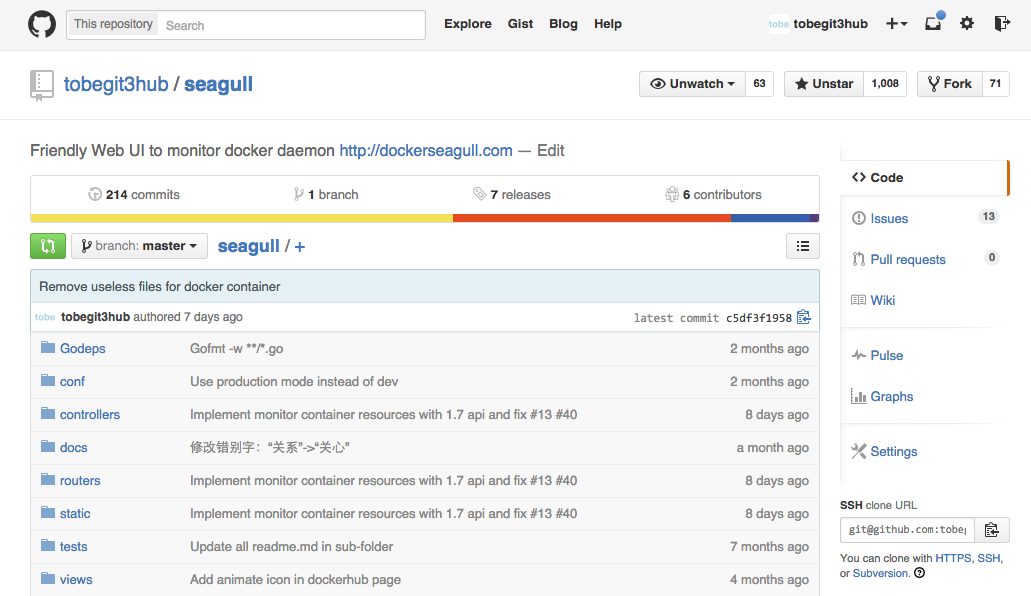
Task: Open Help in top navigation
Action: click(608, 24)
